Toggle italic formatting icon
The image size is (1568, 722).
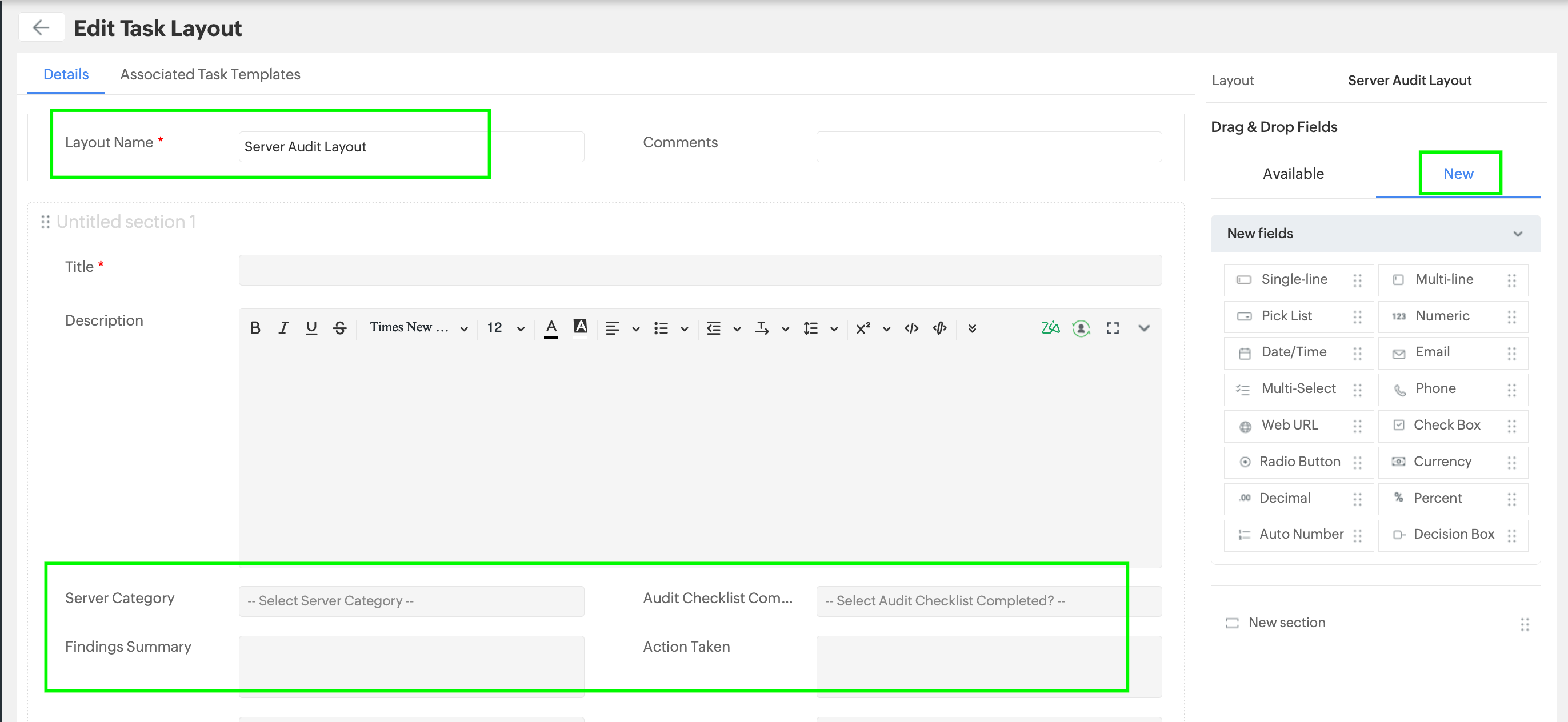(283, 328)
